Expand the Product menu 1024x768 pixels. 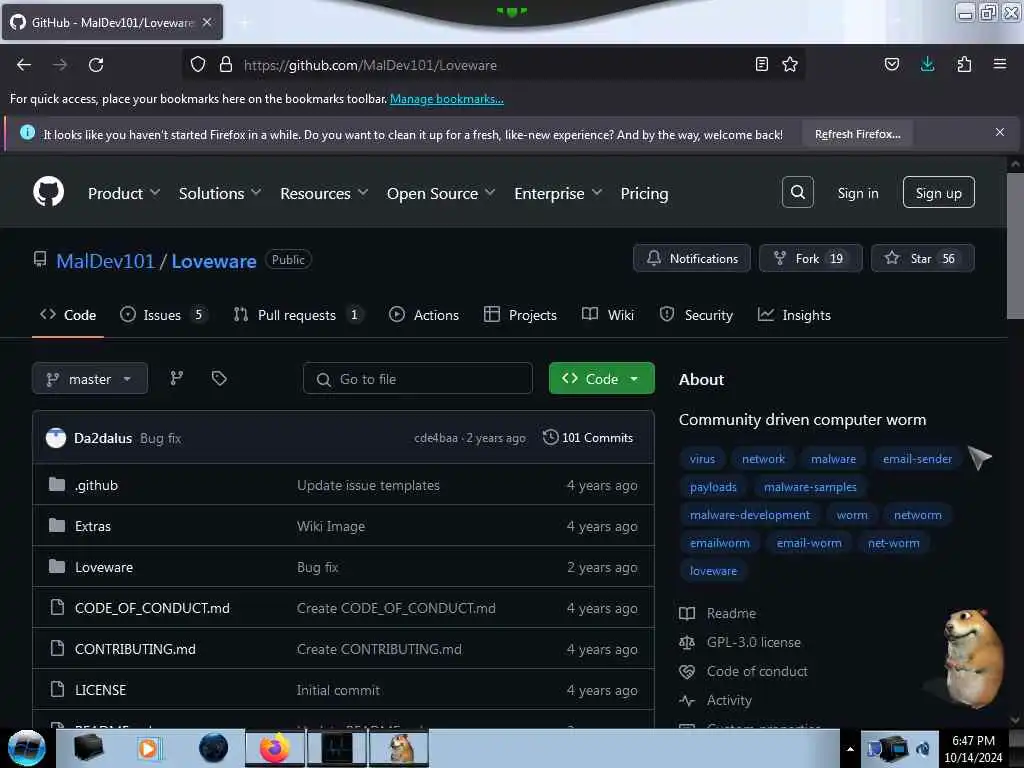point(124,193)
